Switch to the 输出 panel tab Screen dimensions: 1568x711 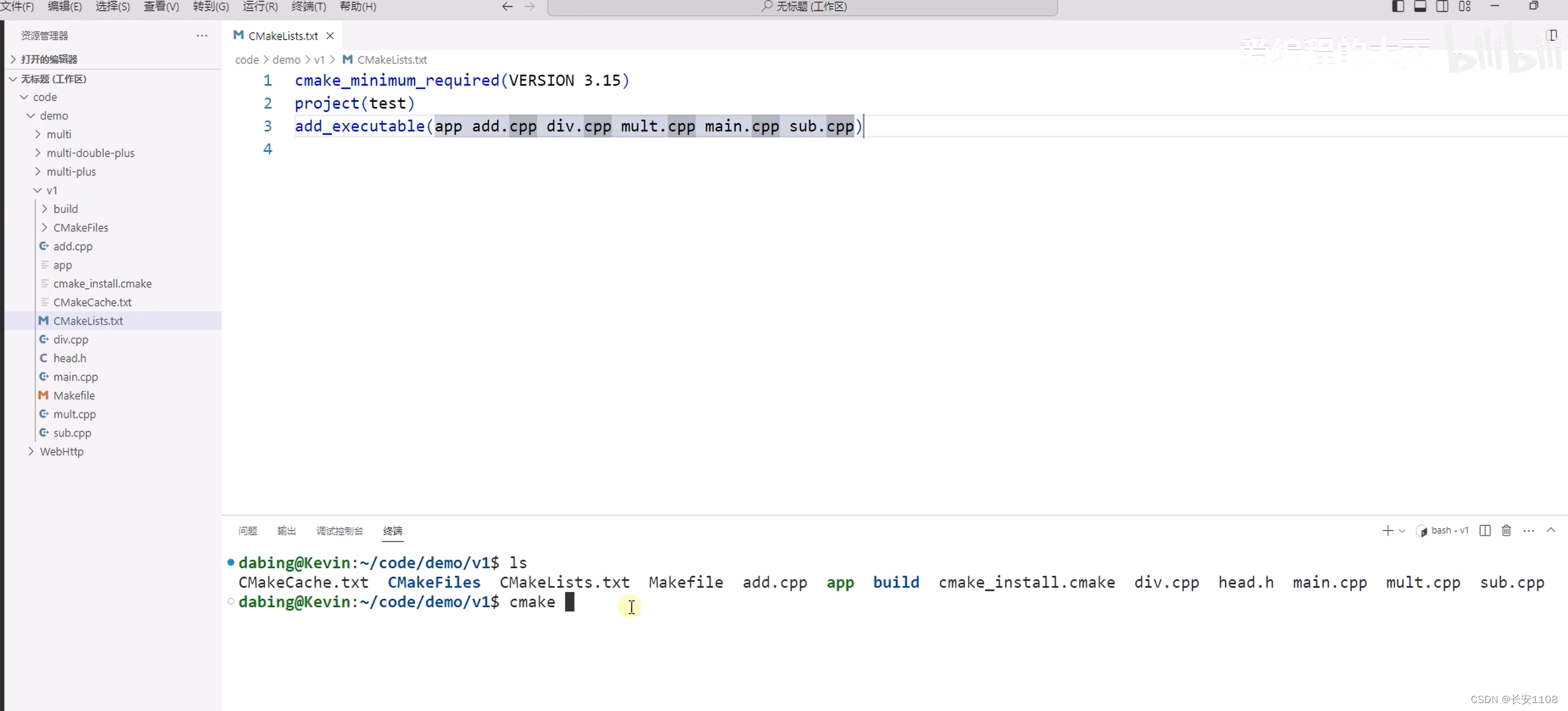(286, 531)
